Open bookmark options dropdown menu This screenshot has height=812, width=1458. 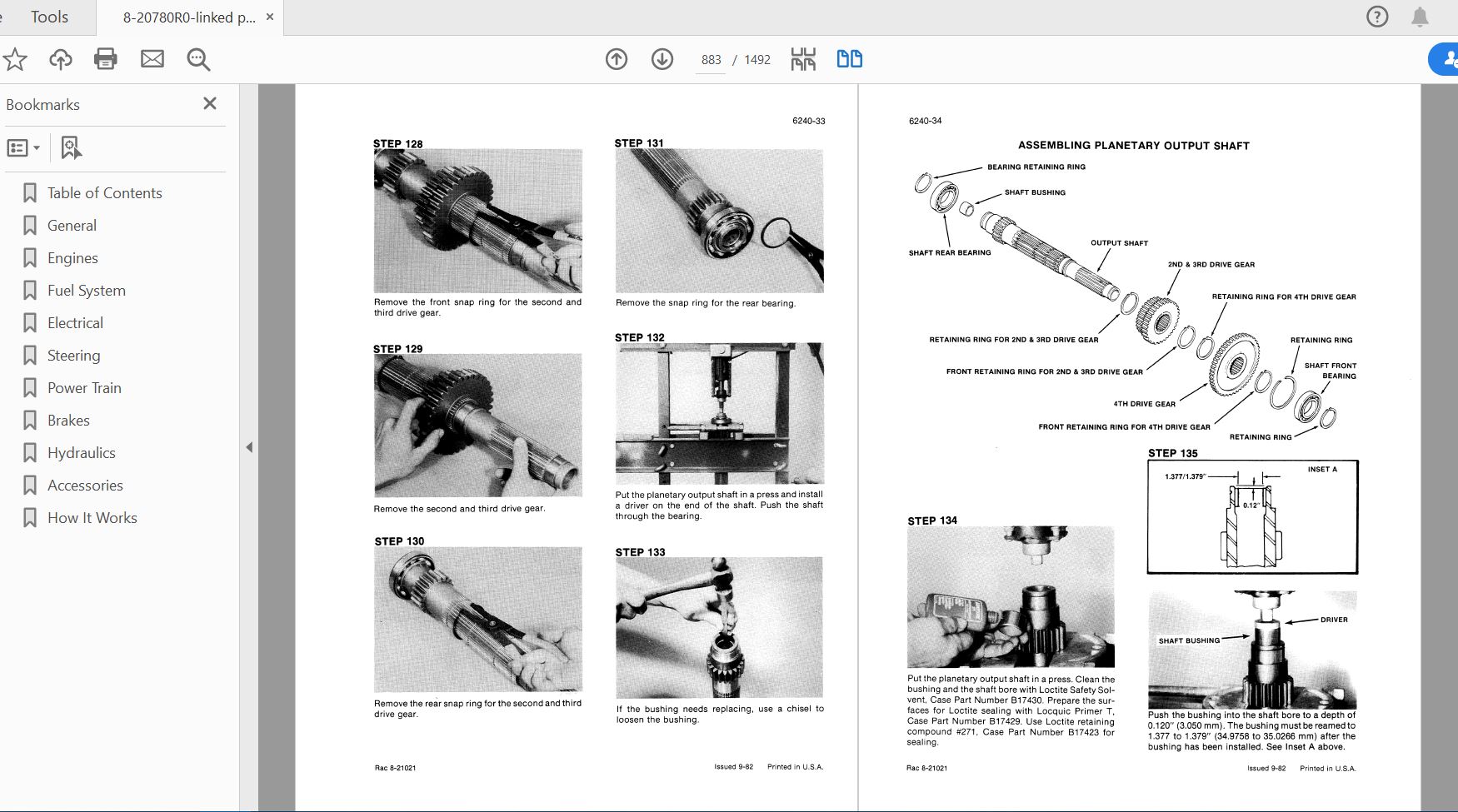tap(23, 148)
